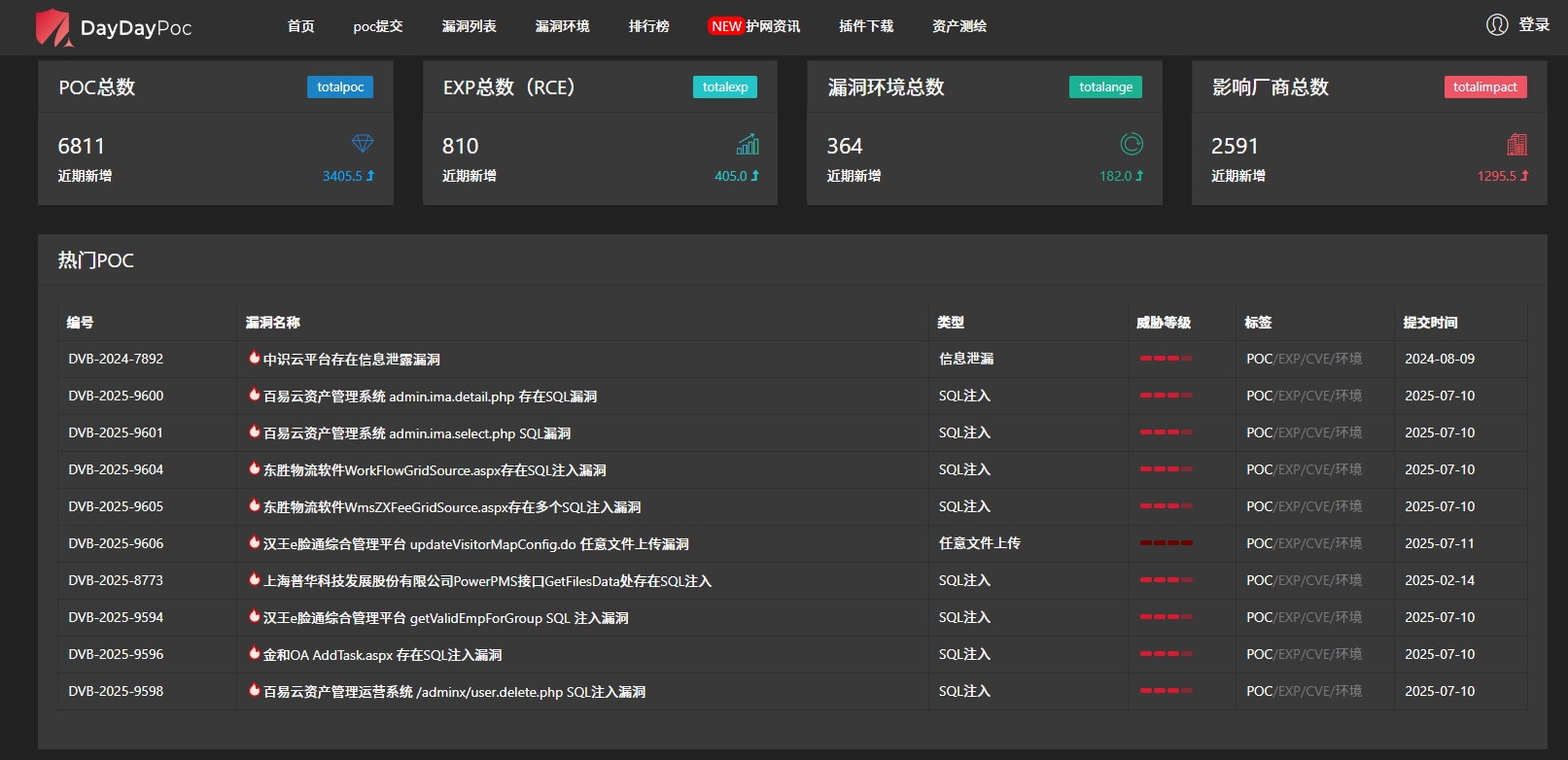Screen dimensions: 1568x760
Task: Click the totalimpact red badge
Action: [1484, 87]
